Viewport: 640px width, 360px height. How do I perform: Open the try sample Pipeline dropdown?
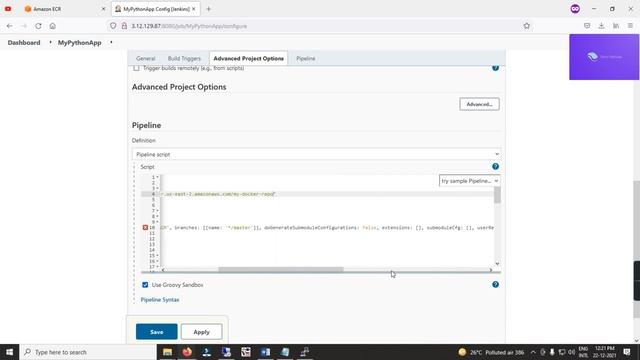coord(469,181)
